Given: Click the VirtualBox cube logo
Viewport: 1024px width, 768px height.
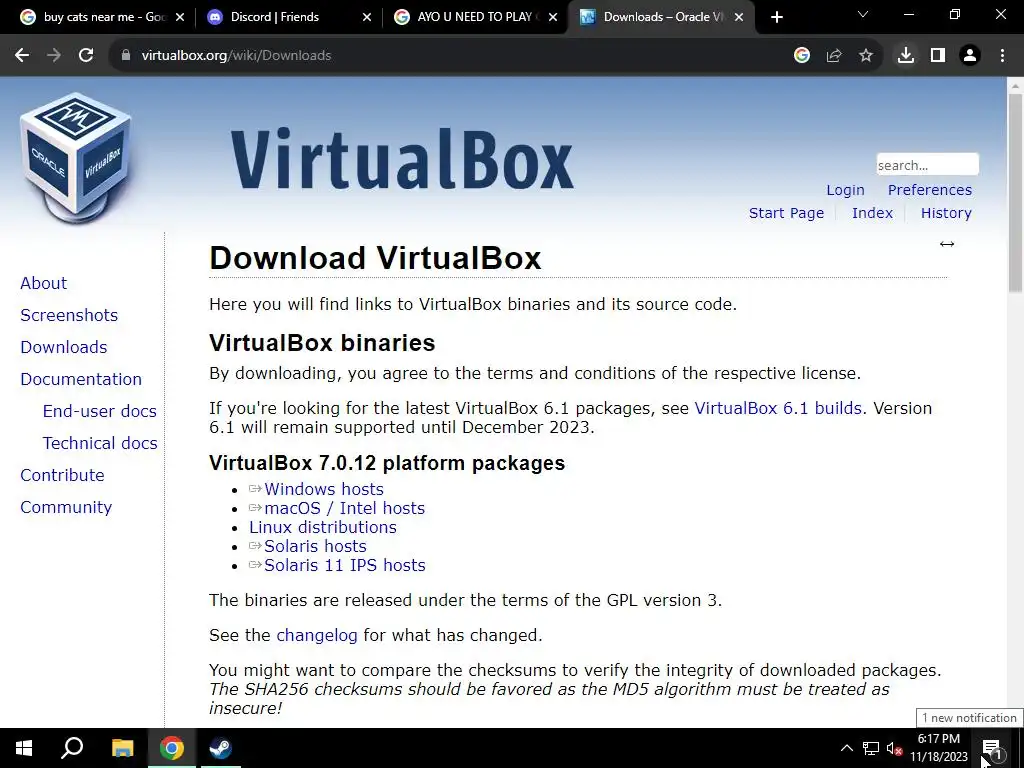Looking at the screenshot, I should click(76, 159).
